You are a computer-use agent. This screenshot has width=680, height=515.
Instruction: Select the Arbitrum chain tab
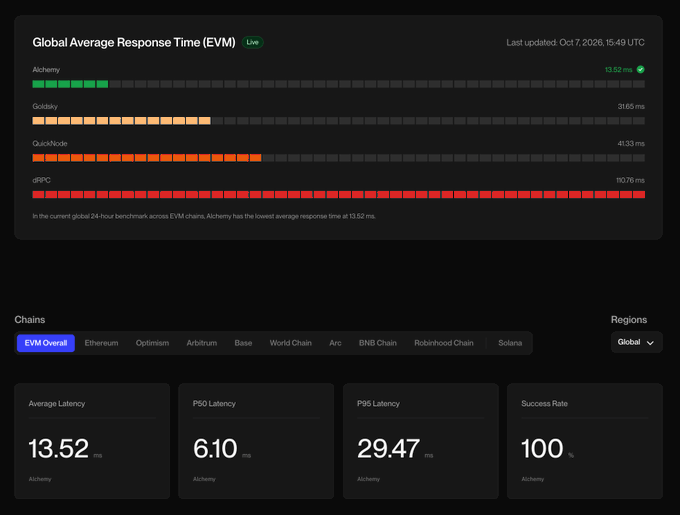(202, 343)
